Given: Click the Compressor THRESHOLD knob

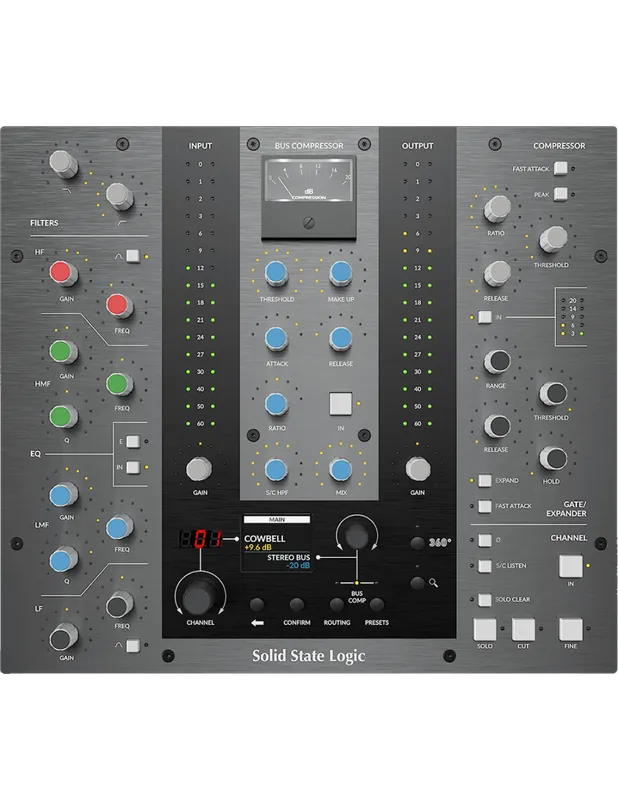Looking at the screenshot, I should (x=553, y=239).
